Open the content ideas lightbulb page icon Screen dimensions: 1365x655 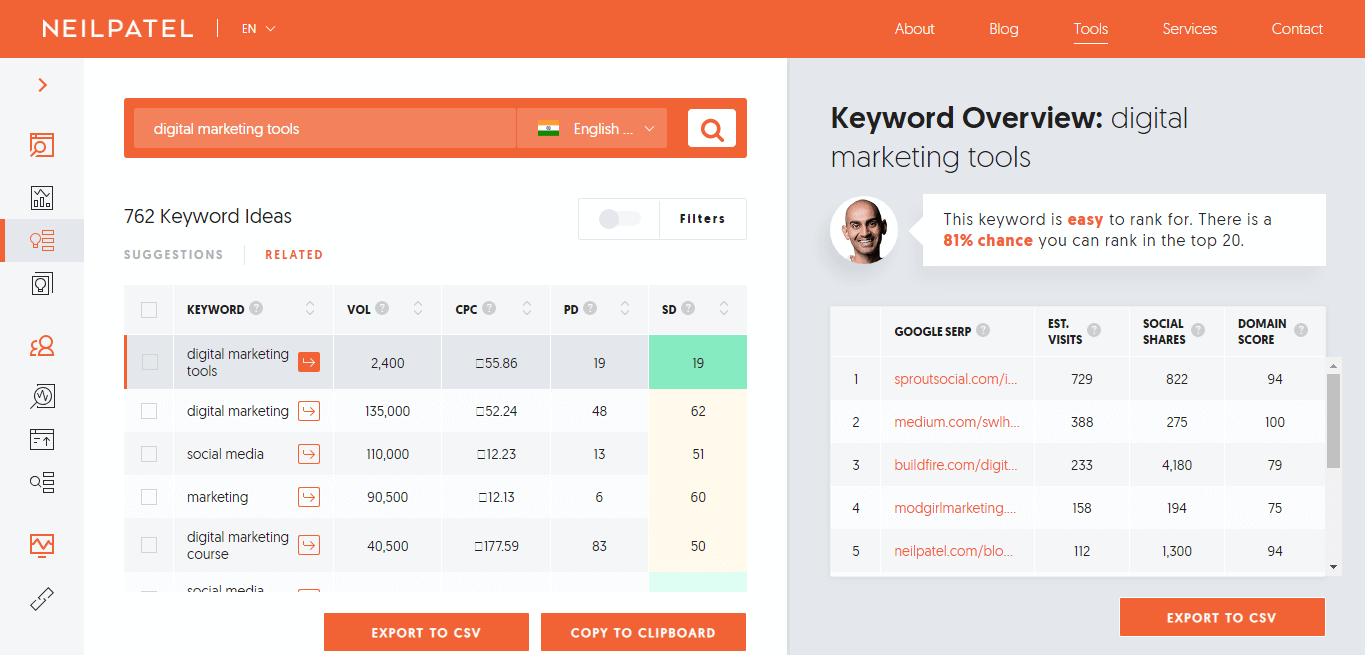coord(42,284)
